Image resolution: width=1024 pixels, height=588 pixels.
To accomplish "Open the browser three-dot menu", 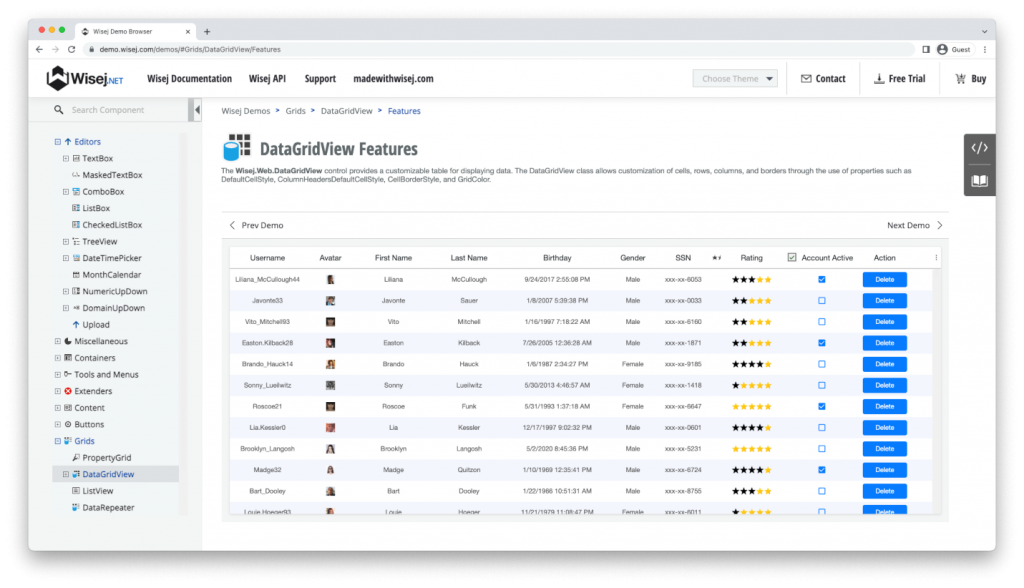I will pos(985,50).
